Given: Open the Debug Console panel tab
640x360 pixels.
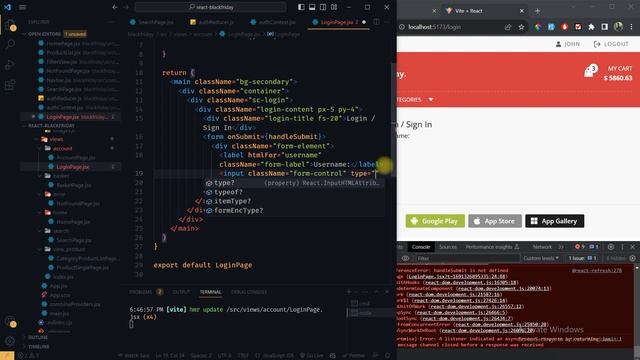Looking at the screenshot, I should pyautogui.click(x=249, y=292).
